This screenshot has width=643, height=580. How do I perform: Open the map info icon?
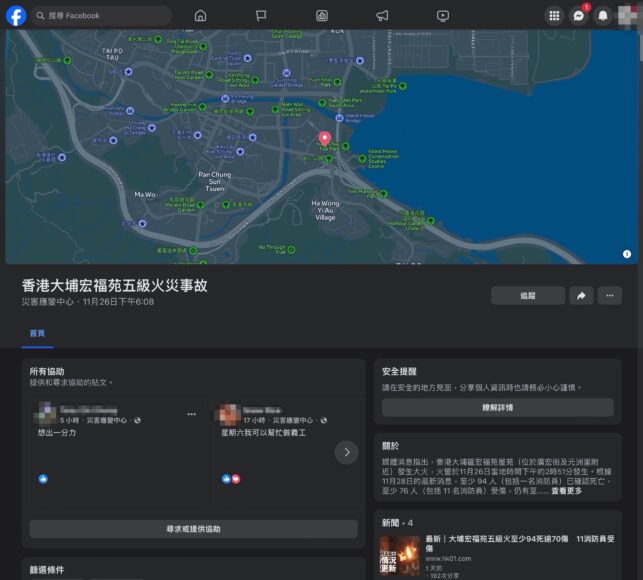pyautogui.click(x=627, y=254)
